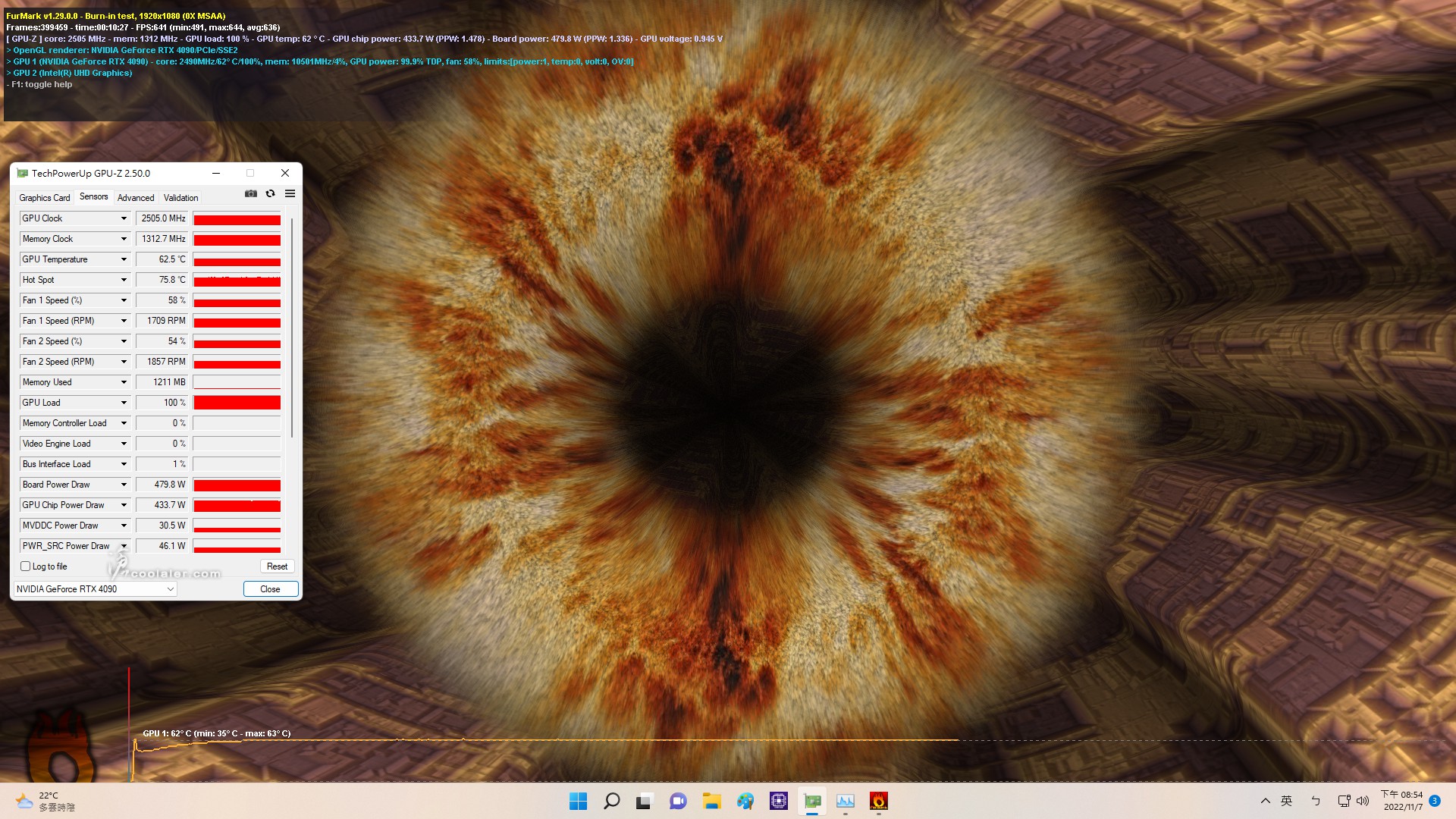Click the GPU-Z refresh icon

point(270,194)
